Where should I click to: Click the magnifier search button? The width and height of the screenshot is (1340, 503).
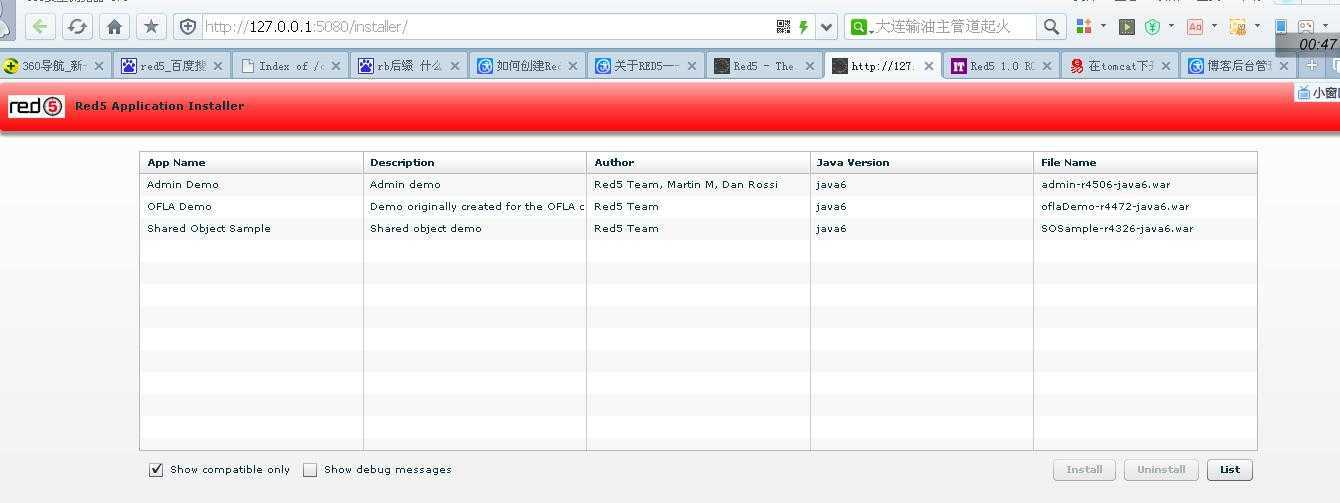point(1050,27)
